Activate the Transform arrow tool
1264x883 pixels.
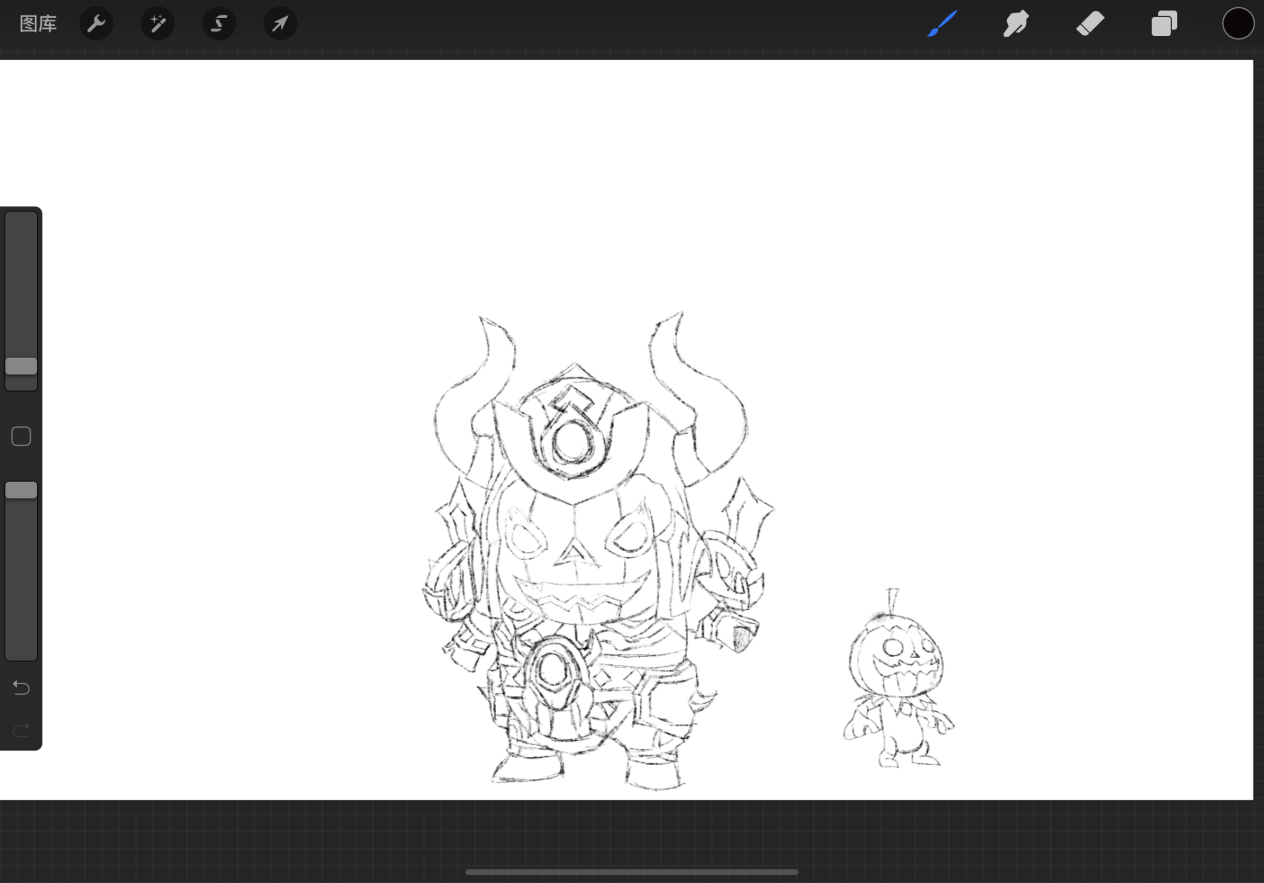[x=280, y=24]
